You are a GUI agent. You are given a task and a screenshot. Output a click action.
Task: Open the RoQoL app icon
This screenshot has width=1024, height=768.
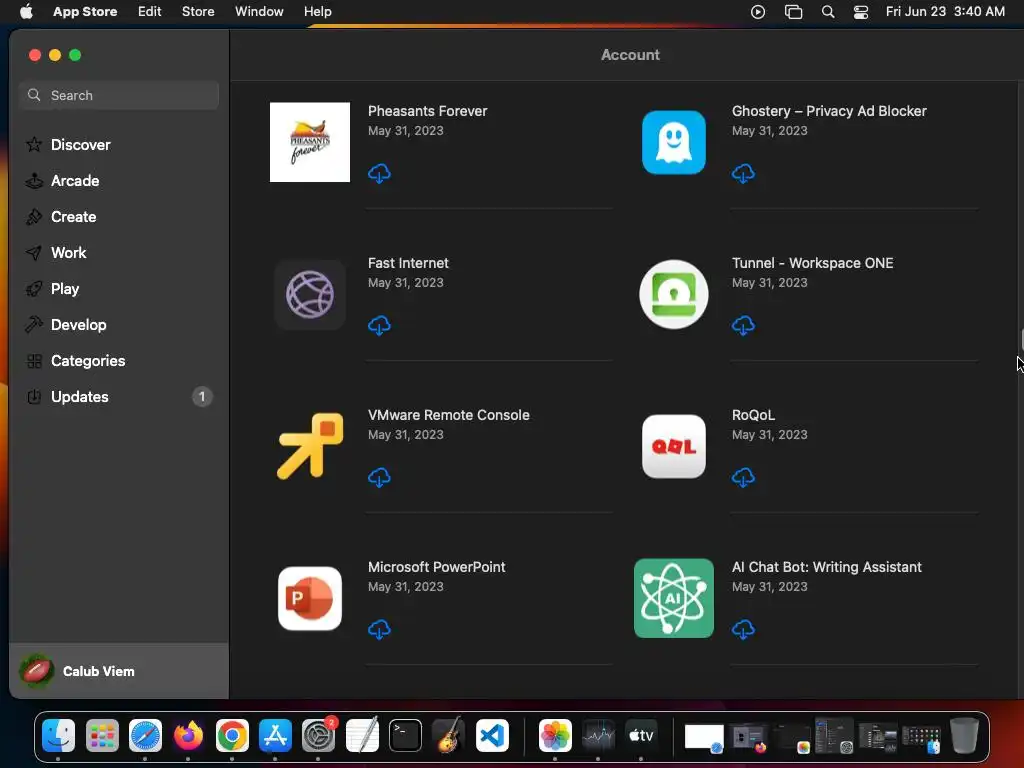click(x=673, y=446)
